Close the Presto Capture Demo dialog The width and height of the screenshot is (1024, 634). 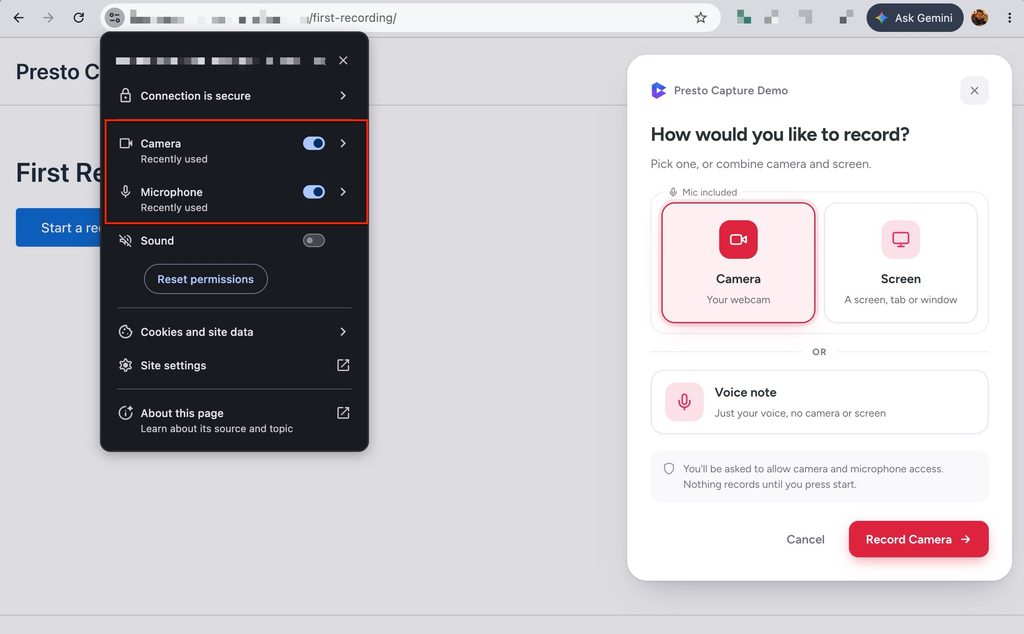974,91
